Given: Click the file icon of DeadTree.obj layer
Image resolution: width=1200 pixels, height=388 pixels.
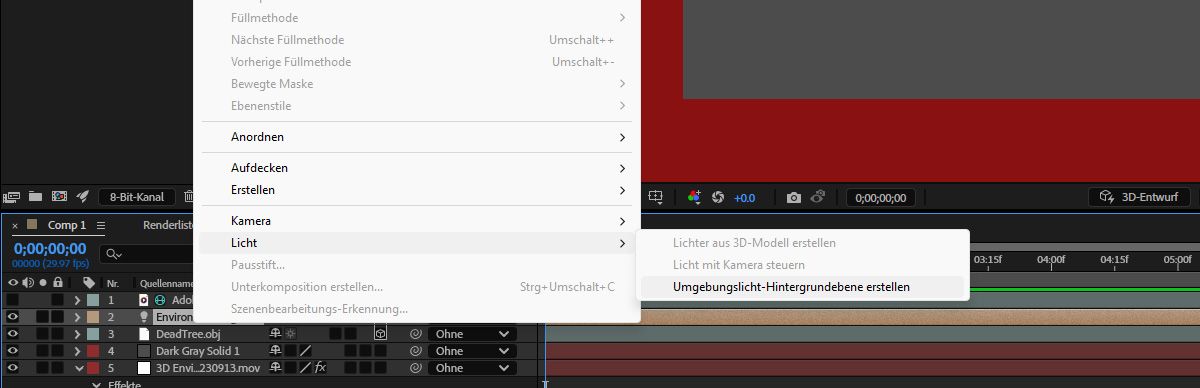Looking at the screenshot, I should coord(143,334).
